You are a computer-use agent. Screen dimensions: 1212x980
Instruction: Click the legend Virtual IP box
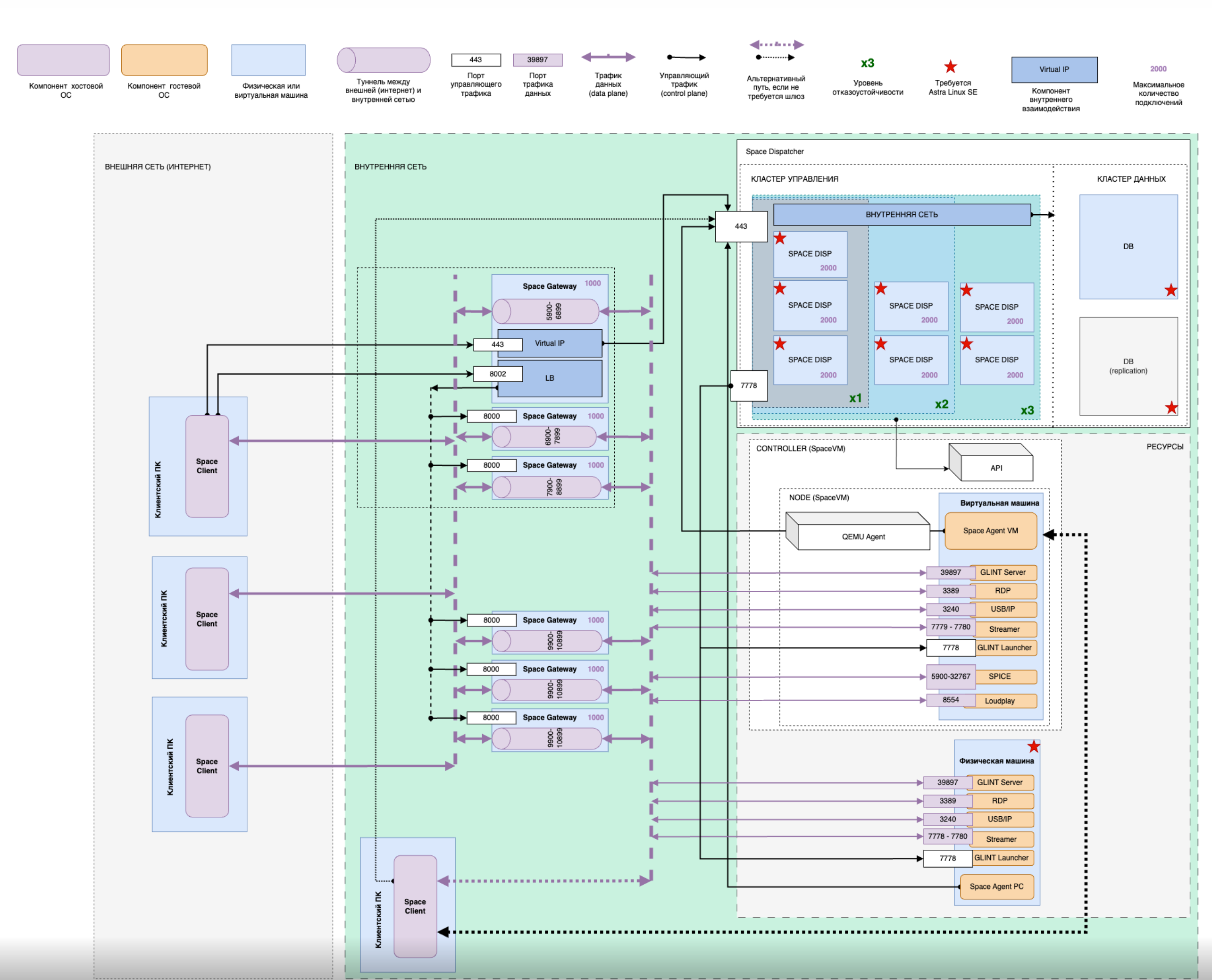pyautogui.click(x=1054, y=69)
